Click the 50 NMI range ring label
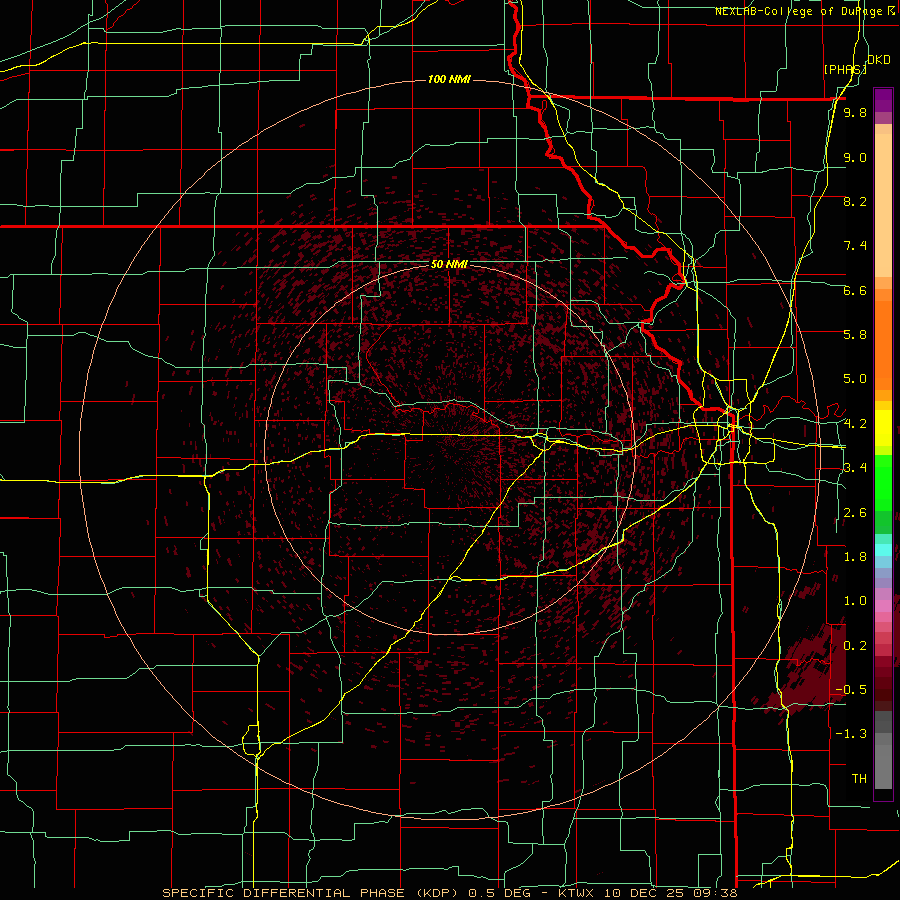Viewport: 900px width, 900px height. click(x=449, y=264)
